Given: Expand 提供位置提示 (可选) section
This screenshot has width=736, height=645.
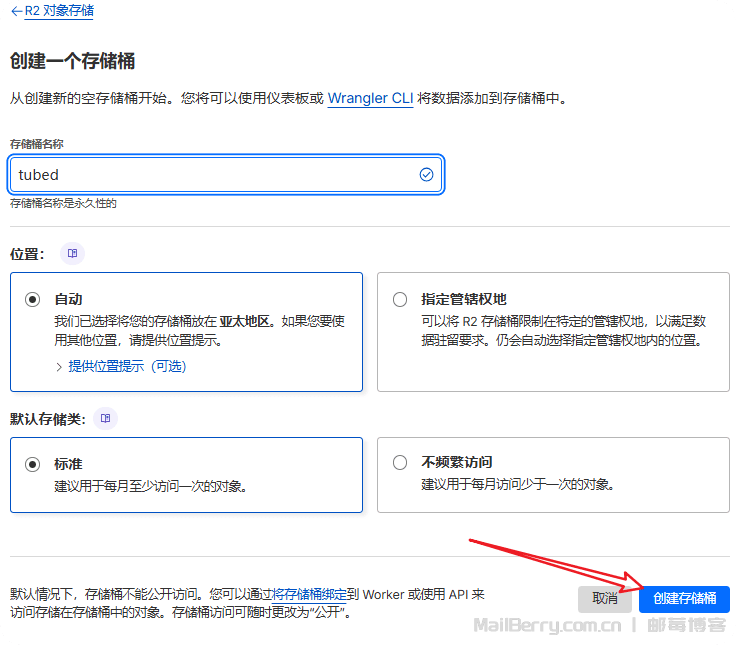Looking at the screenshot, I should 127,366.
